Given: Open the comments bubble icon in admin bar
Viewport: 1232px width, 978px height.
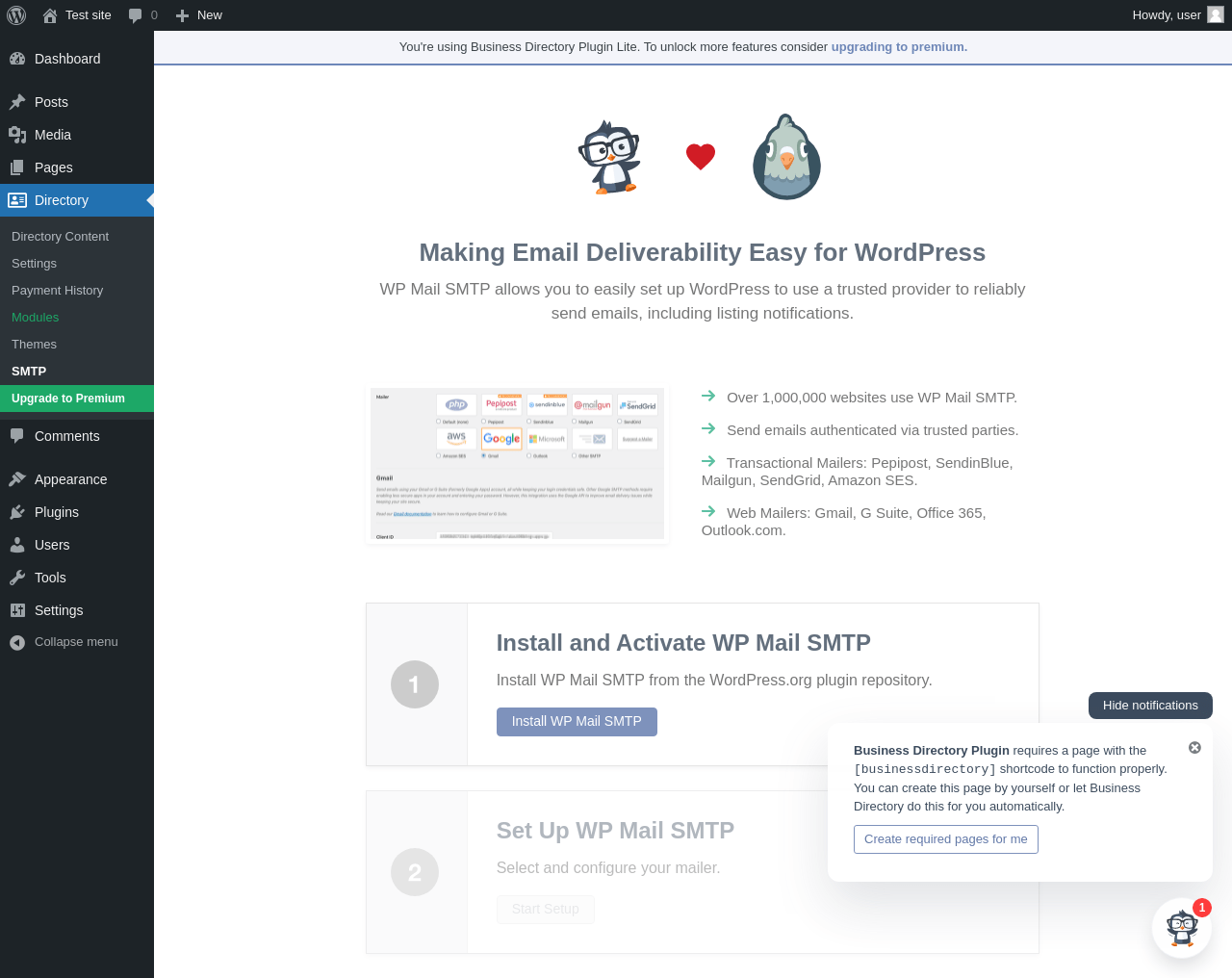Looking at the screenshot, I should [x=135, y=15].
